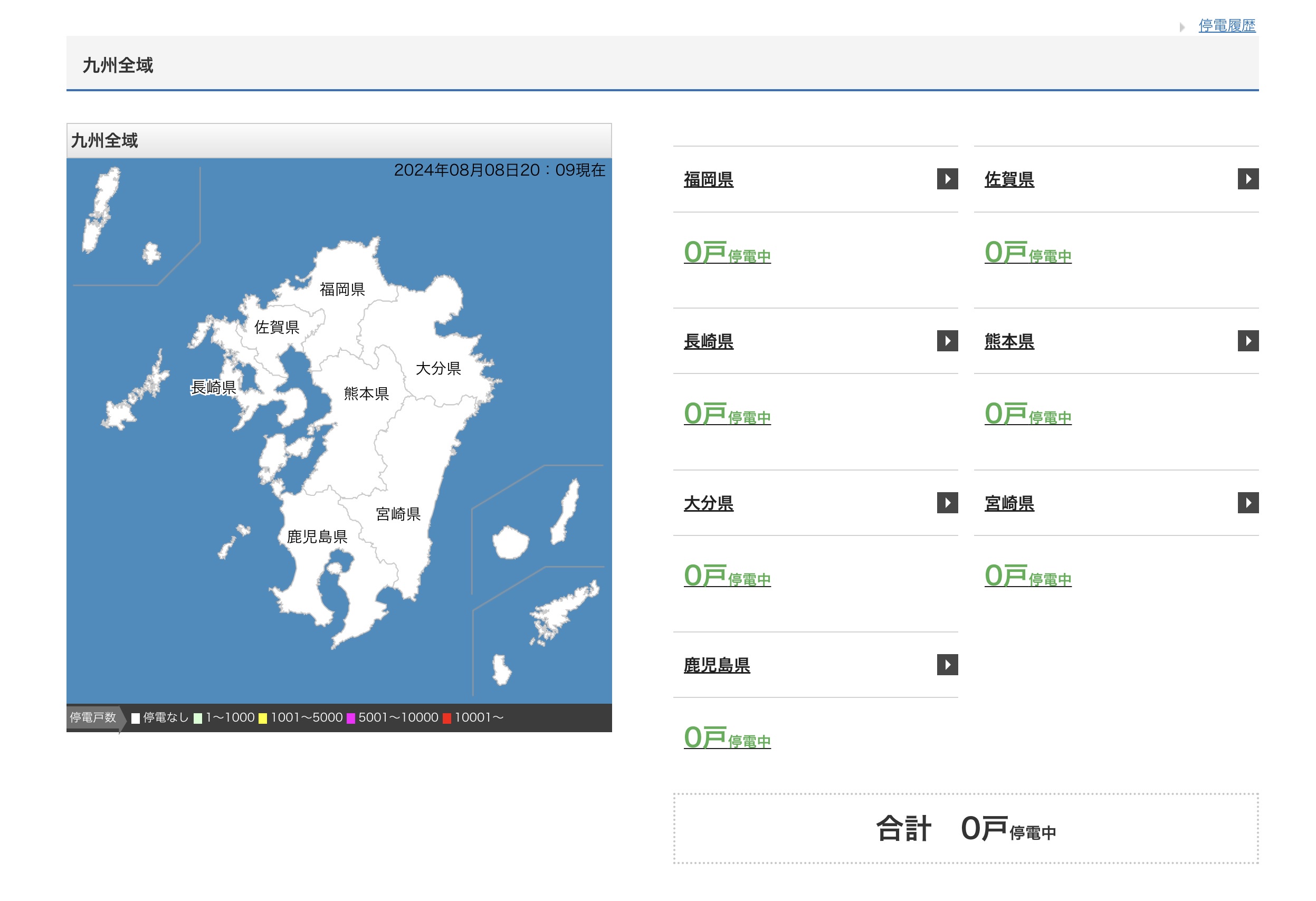Click the arrow icon next to 宮崎県
Screen dimensions: 1316x901
(x=1247, y=503)
